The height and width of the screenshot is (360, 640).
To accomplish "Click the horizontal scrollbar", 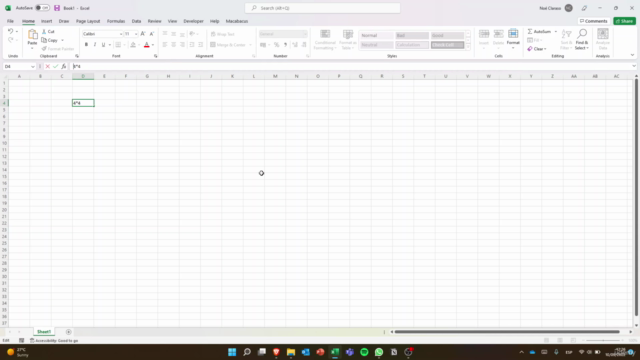I will coord(507,331).
